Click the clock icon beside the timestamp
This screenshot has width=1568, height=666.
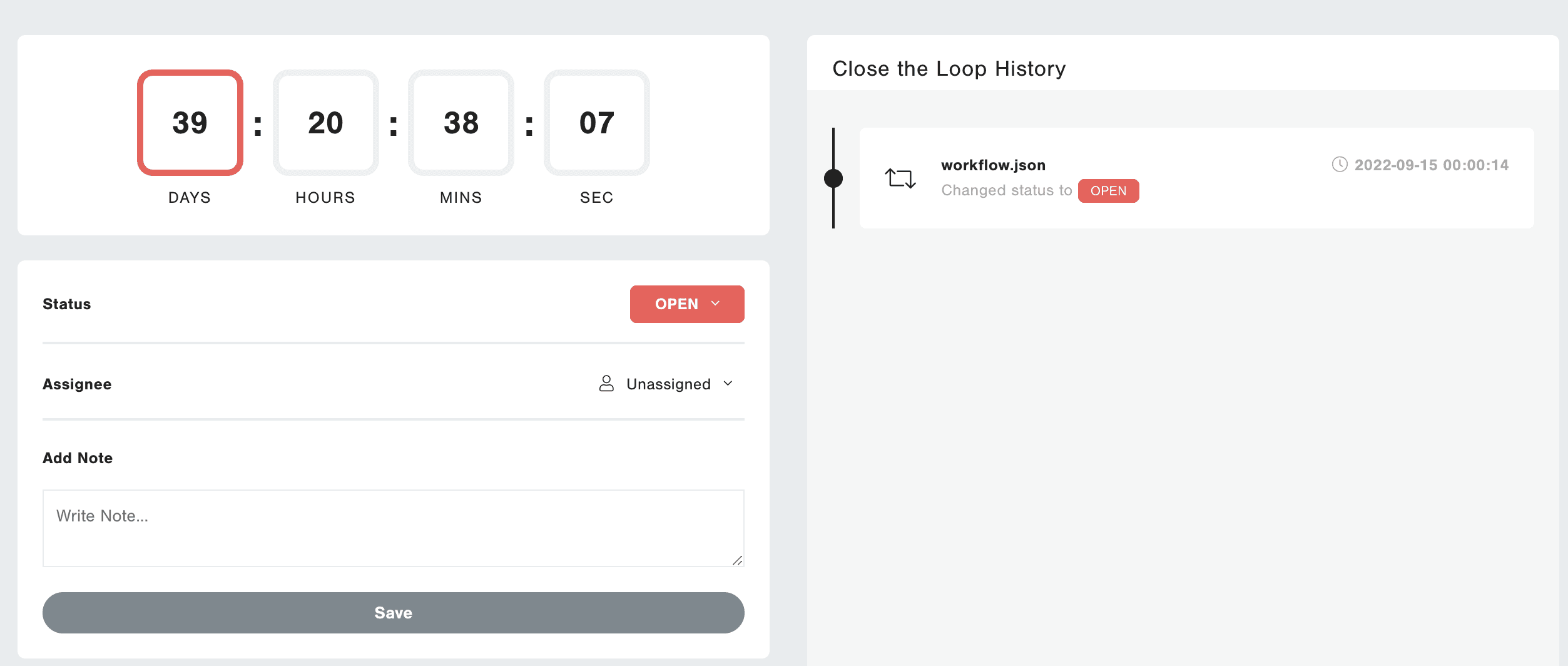1339,165
